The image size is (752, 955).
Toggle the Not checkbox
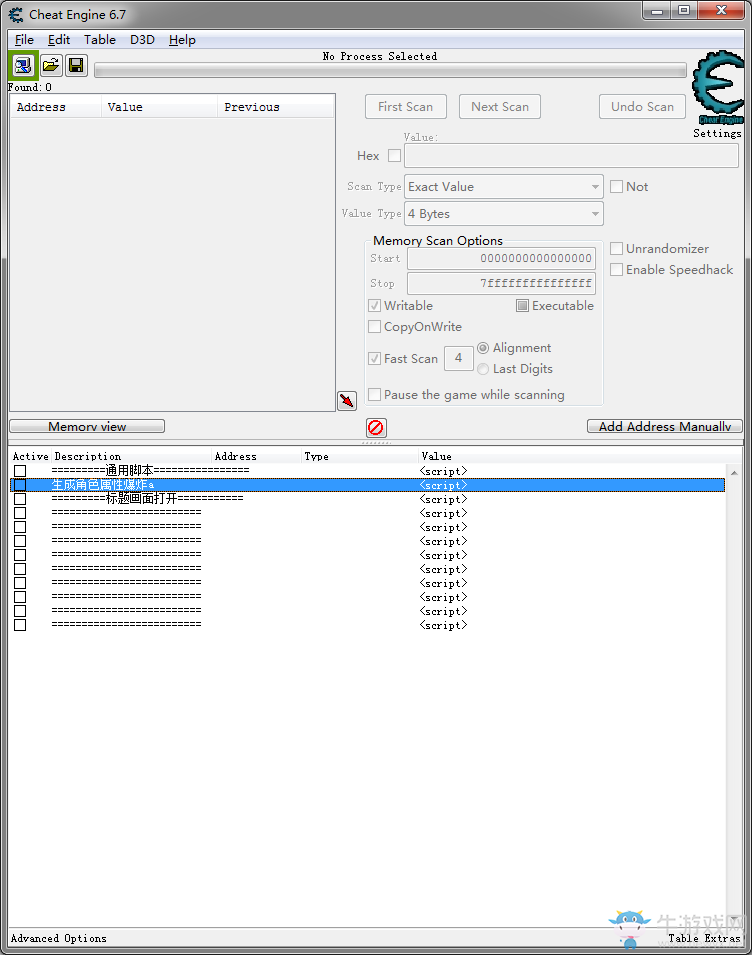tap(616, 186)
